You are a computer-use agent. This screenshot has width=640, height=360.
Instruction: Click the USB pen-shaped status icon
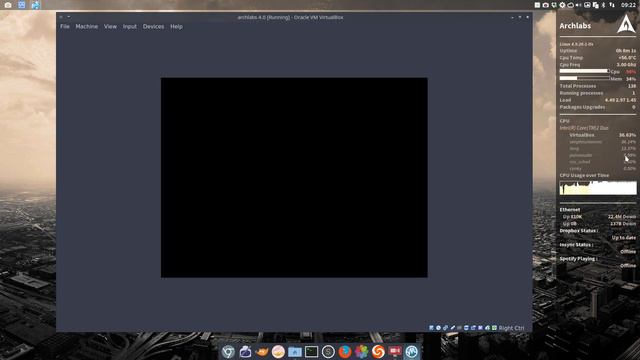click(x=453, y=328)
